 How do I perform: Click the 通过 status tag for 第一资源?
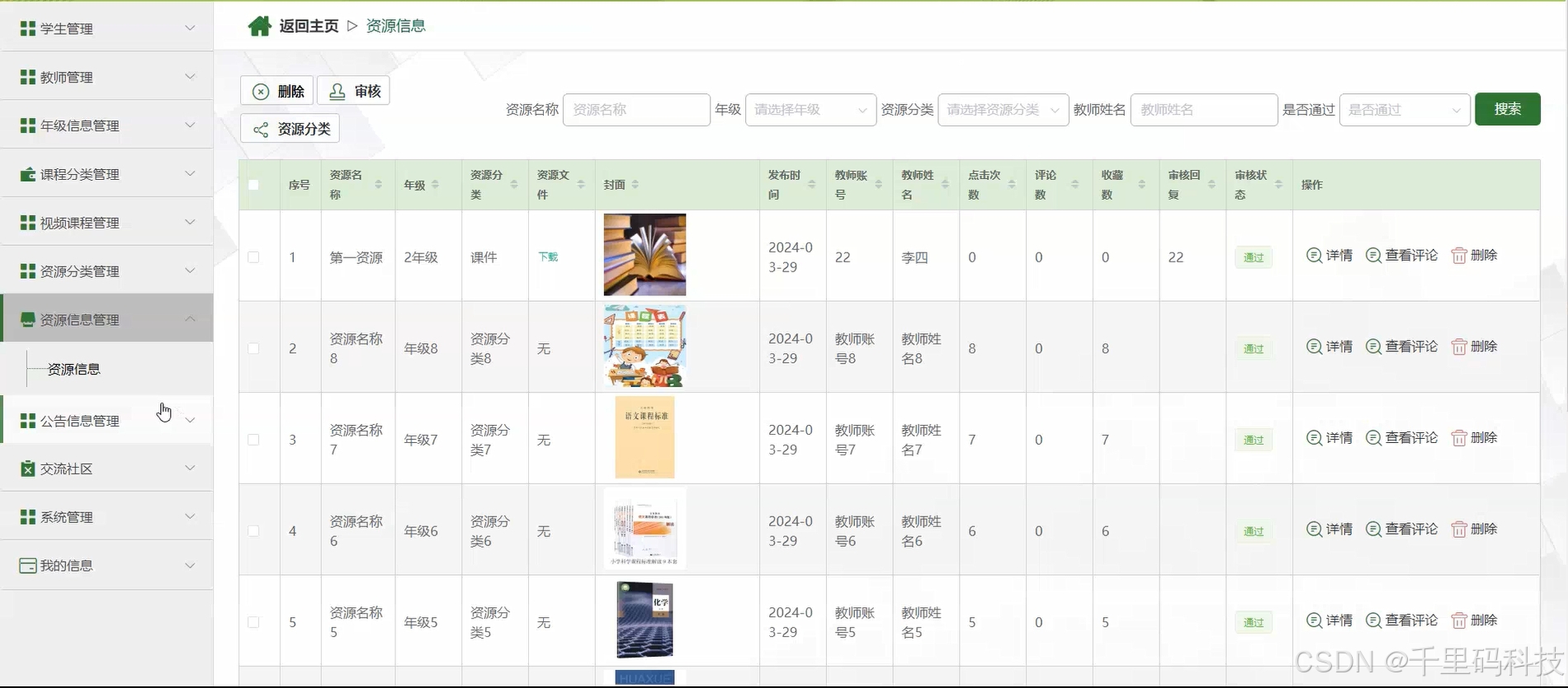1253,257
